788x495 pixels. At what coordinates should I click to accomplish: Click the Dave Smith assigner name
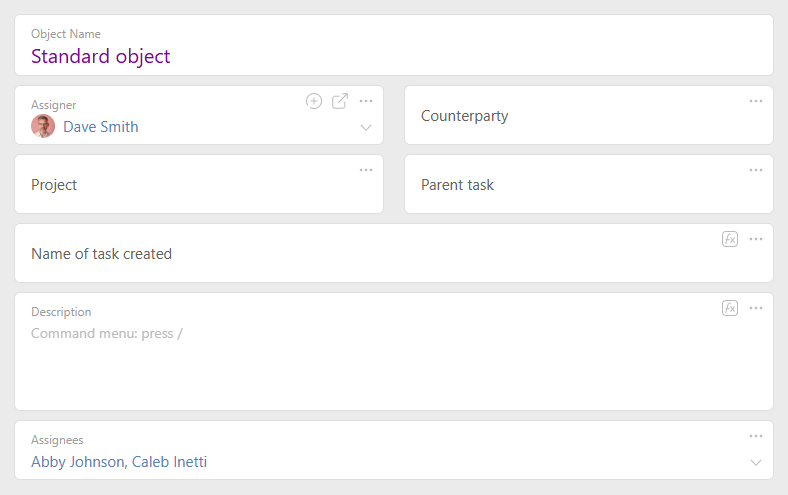(101, 127)
